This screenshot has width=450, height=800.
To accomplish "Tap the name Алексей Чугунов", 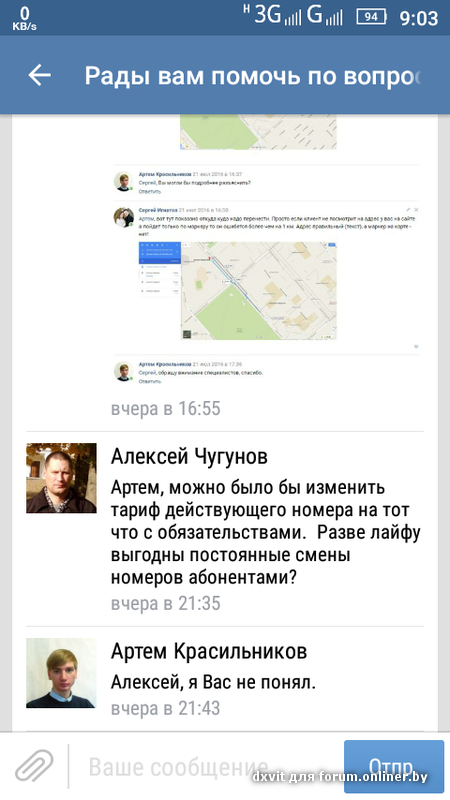I will click(189, 457).
